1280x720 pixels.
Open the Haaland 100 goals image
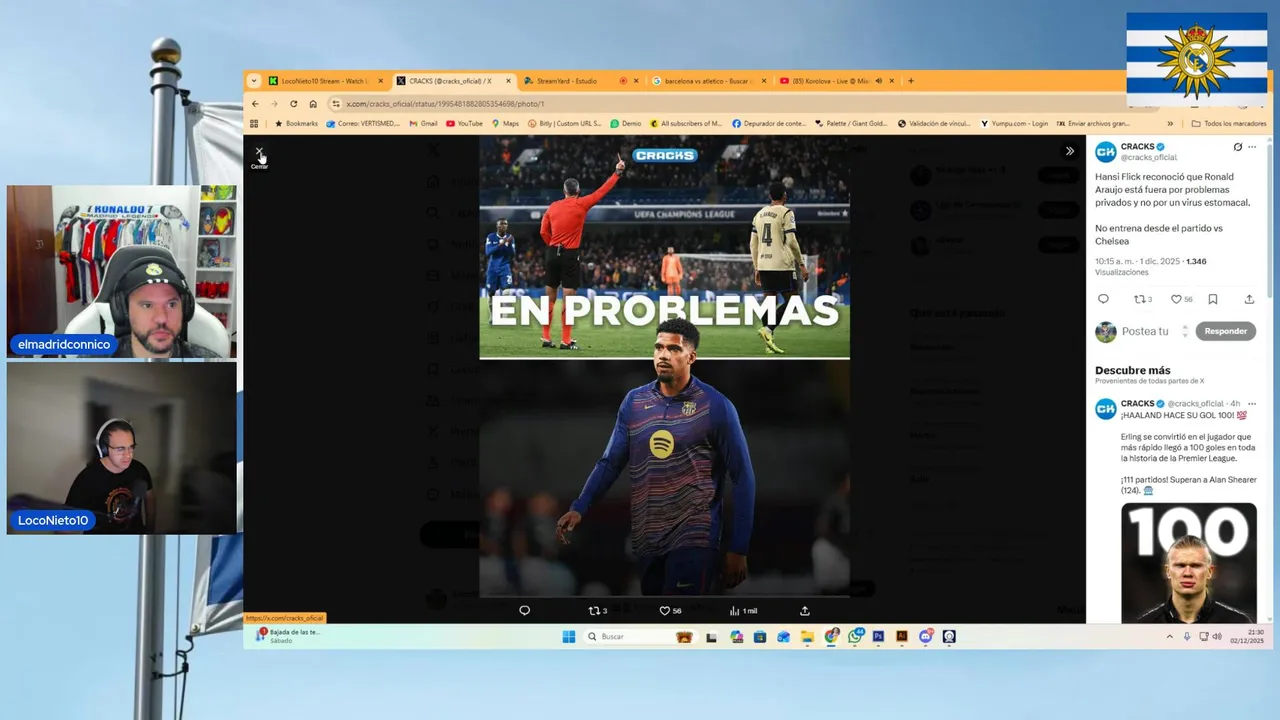(x=1189, y=563)
